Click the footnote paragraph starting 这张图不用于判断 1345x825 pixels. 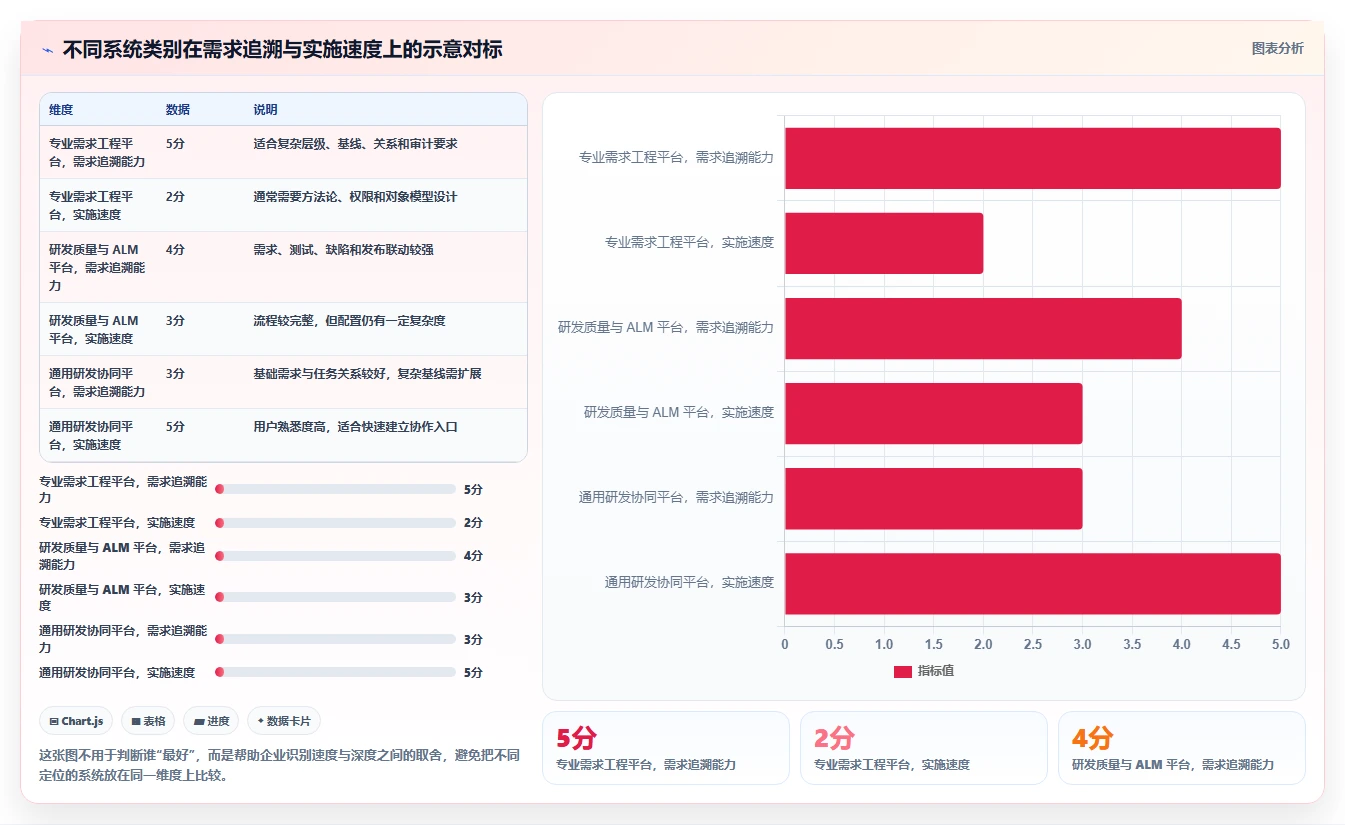[x=279, y=765]
